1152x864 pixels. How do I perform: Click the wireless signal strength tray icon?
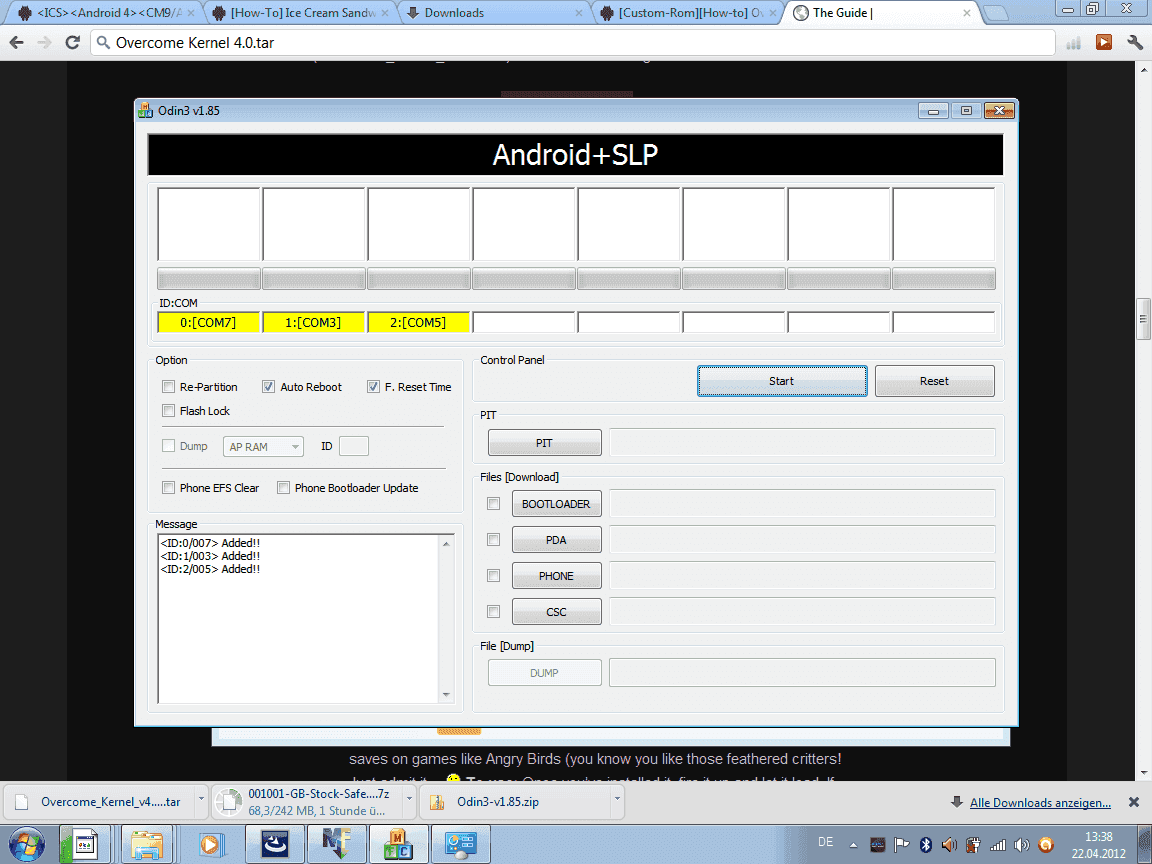997,845
